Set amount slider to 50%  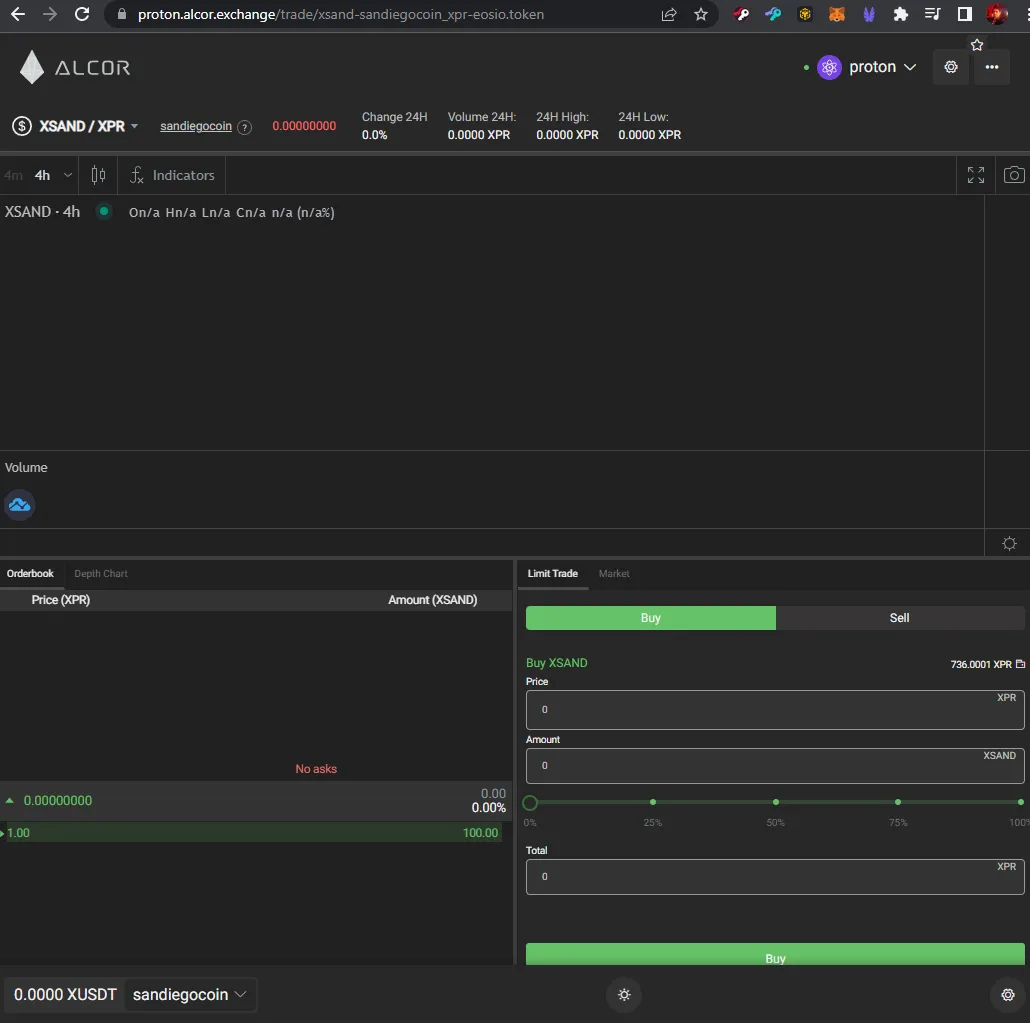(x=776, y=802)
